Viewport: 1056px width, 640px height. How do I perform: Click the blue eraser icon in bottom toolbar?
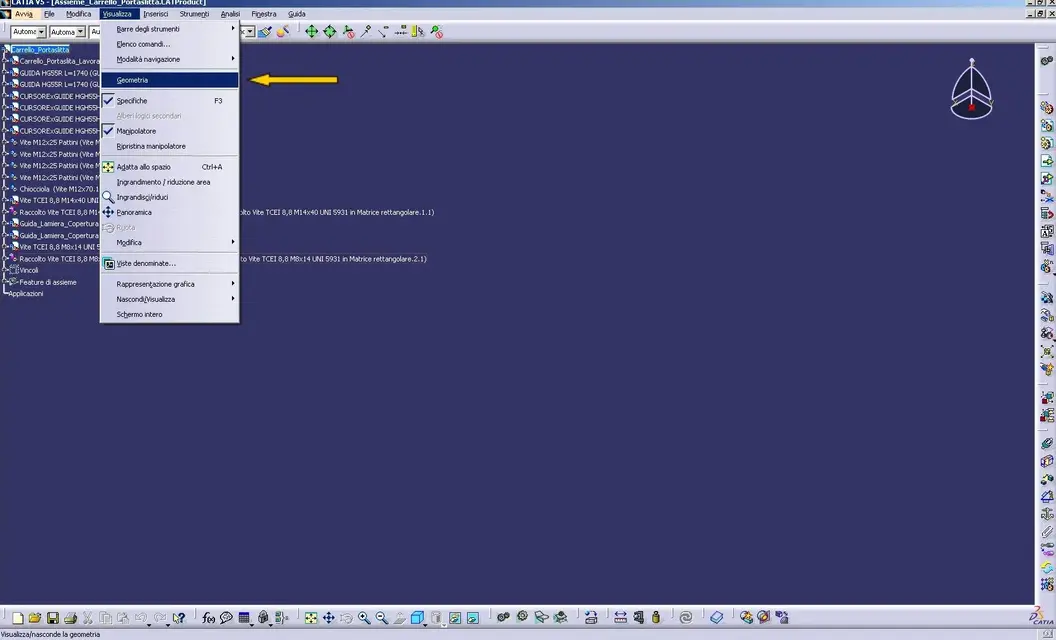tap(717, 617)
